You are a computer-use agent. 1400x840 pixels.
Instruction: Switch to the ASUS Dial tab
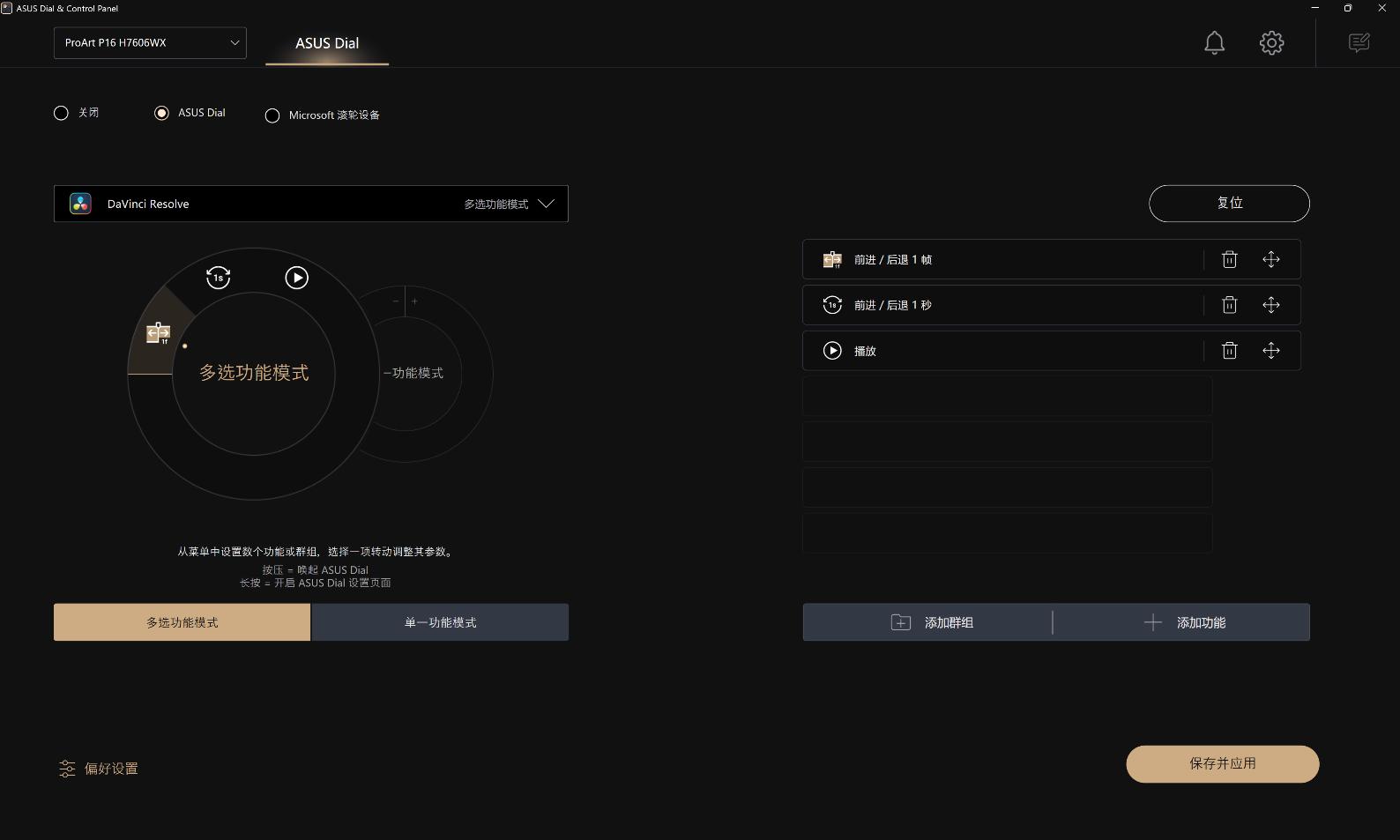tap(327, 43)
